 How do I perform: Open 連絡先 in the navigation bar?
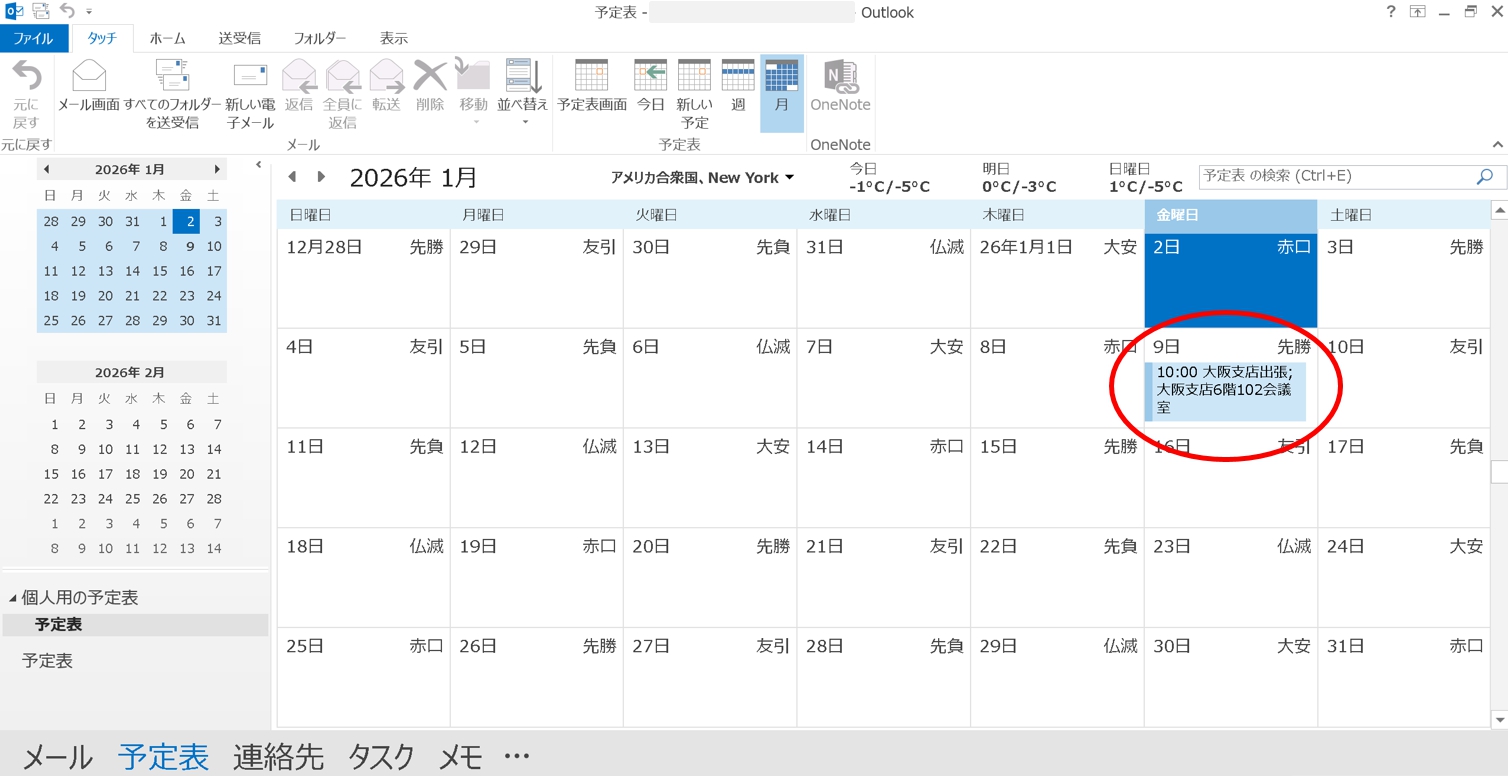tap(278, 757)
